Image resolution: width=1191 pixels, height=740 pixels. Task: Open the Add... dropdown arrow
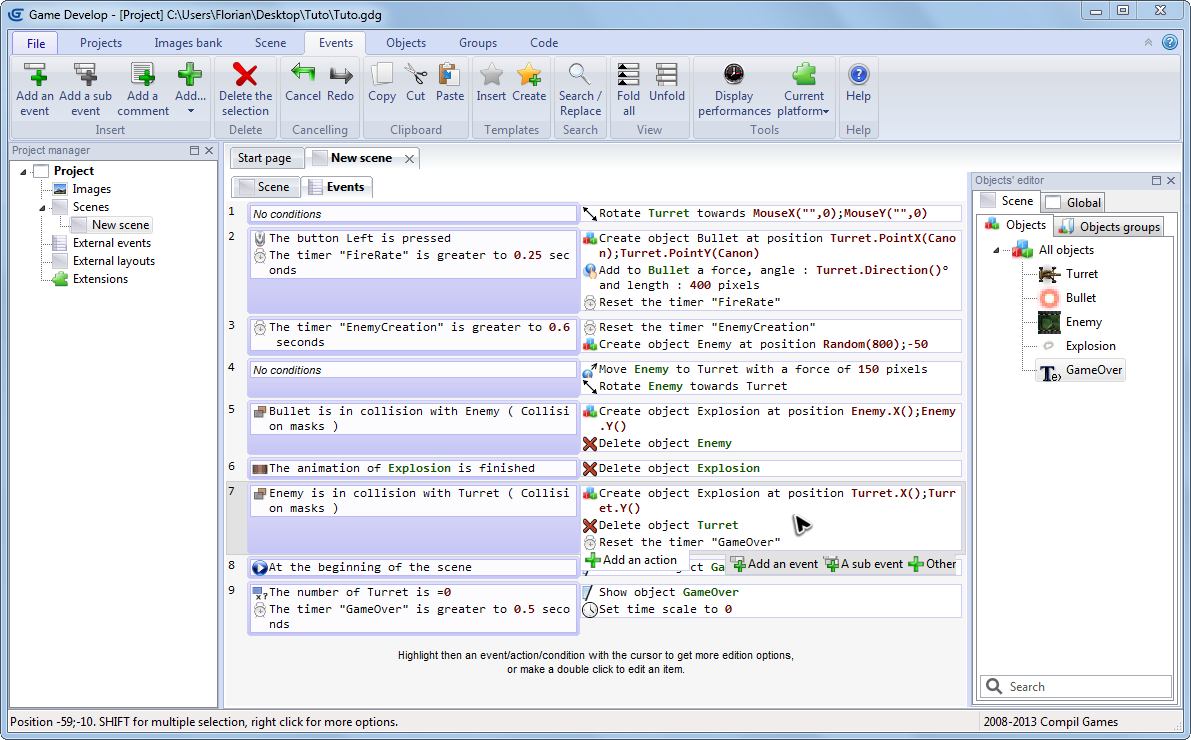click(190, 111)
